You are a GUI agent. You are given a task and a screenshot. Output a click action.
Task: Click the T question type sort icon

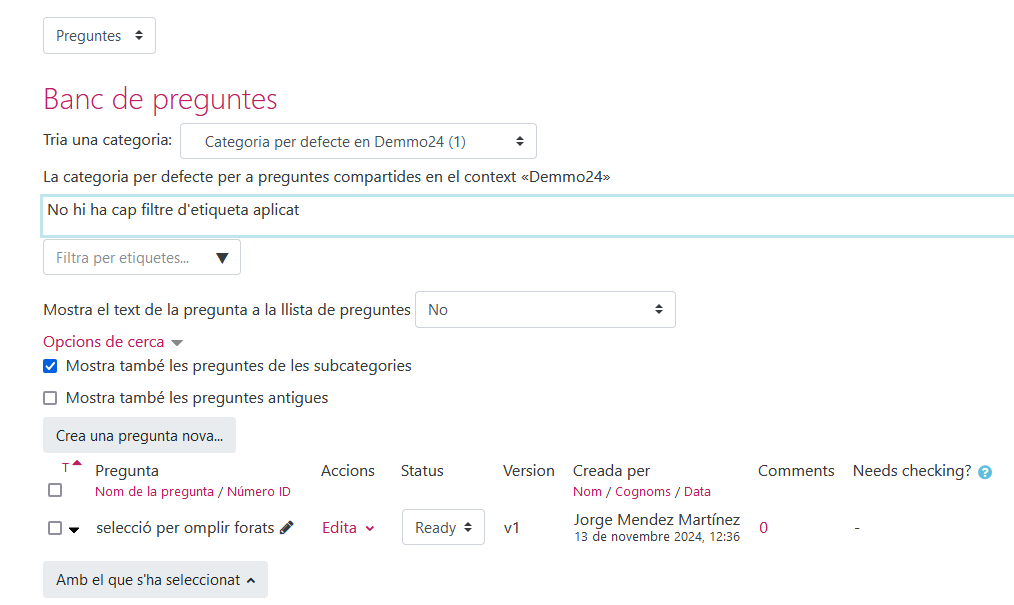(66, 467)
